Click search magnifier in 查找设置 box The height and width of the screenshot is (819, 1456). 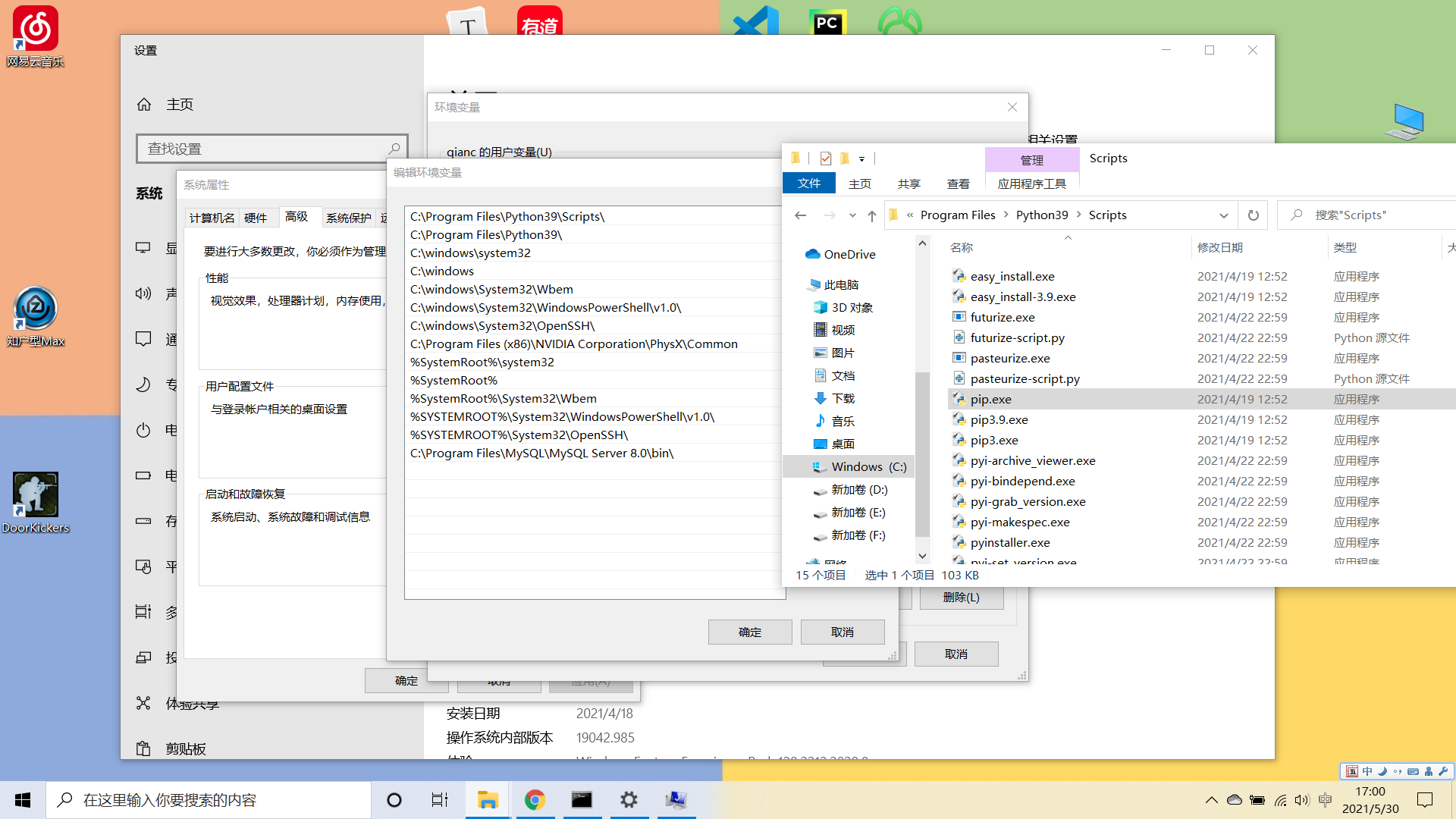pos(394,149)
